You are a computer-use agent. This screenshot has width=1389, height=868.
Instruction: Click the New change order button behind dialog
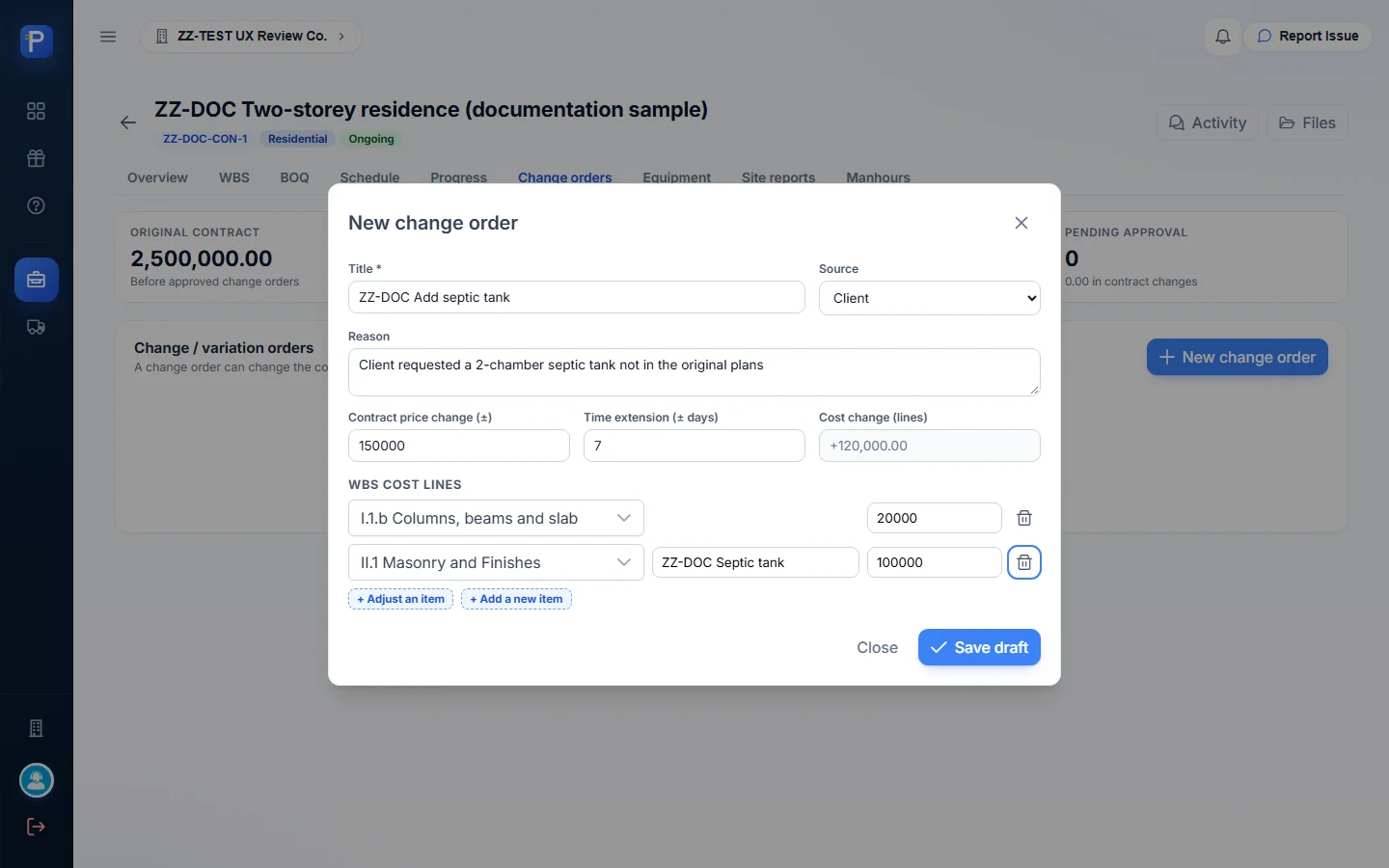coord(1238,357)
